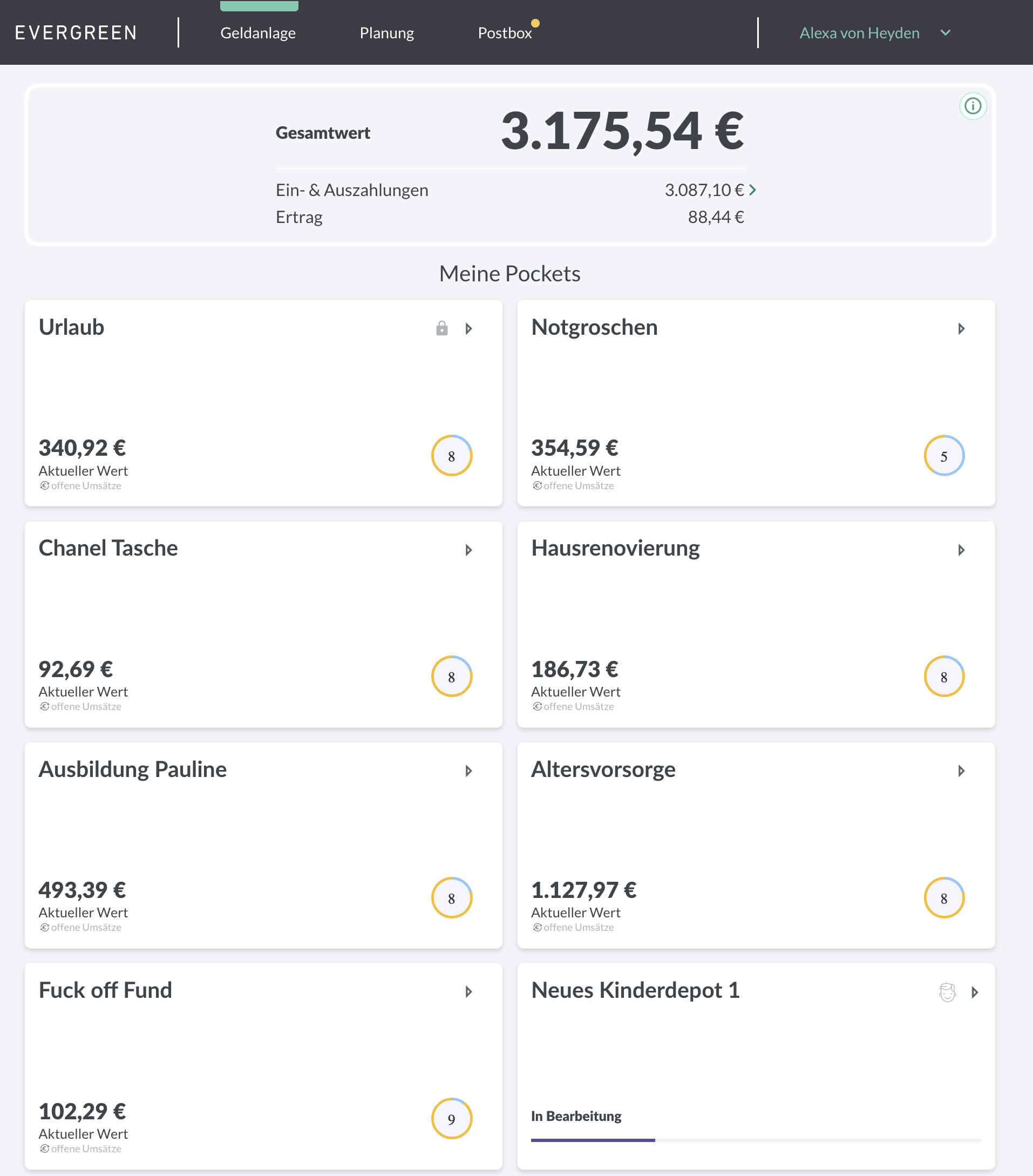This screenshot has width=1033, height=1176.
Task: Open the Postbox menu item
Action: click(505, 33)
